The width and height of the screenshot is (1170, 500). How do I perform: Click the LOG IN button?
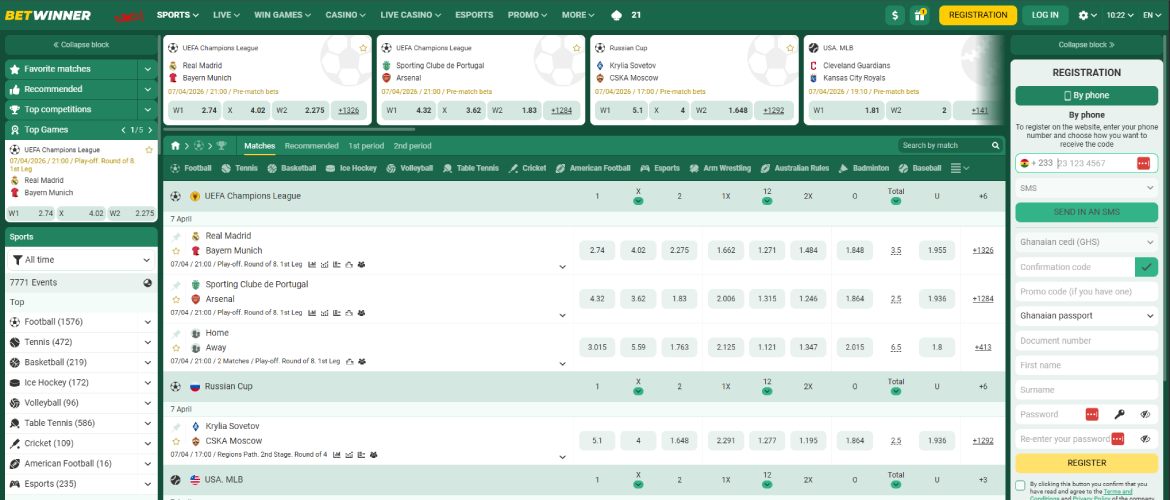point(1045,15)
